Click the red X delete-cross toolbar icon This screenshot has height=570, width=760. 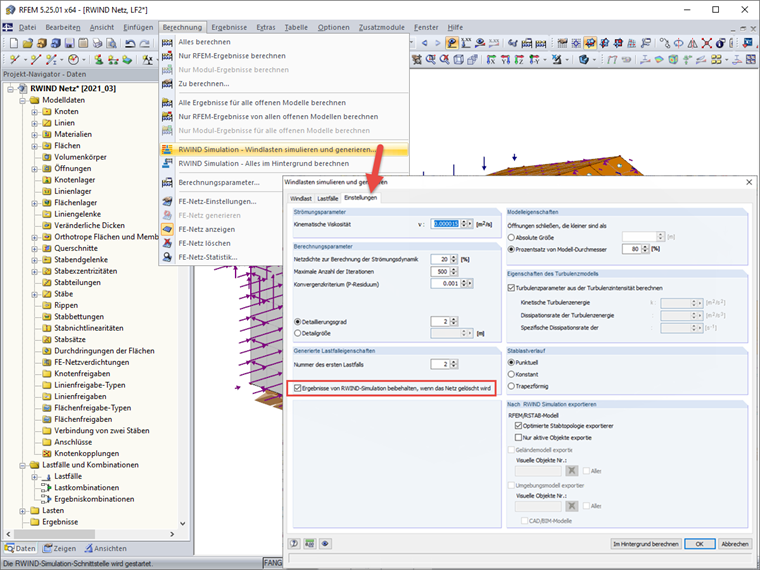pos(707,44)
